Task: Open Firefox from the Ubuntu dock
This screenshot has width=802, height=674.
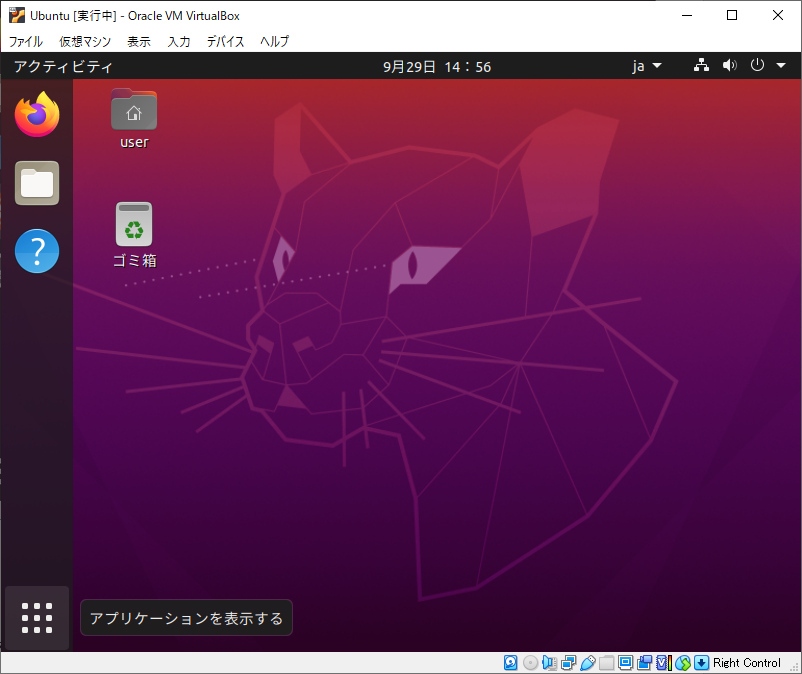Action: (x=37, y=115)
